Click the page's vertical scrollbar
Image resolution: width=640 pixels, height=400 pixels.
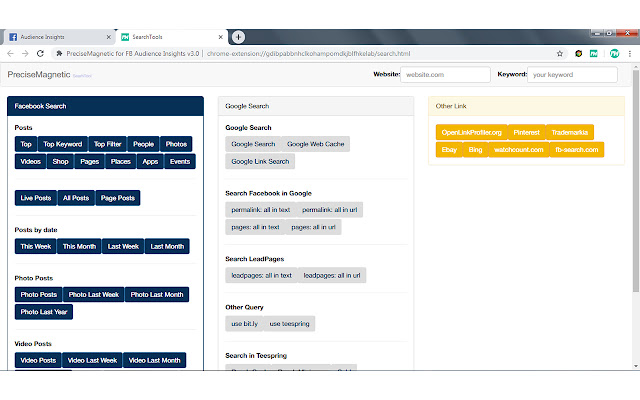click(634, 200)
